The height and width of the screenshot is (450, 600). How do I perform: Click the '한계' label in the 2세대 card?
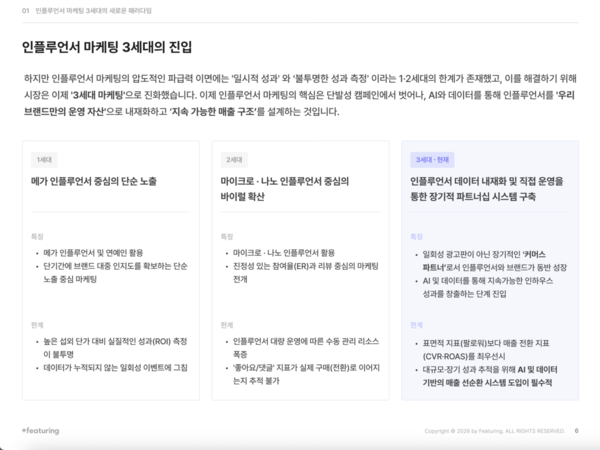pyautogui.click(x=227, y=325)
